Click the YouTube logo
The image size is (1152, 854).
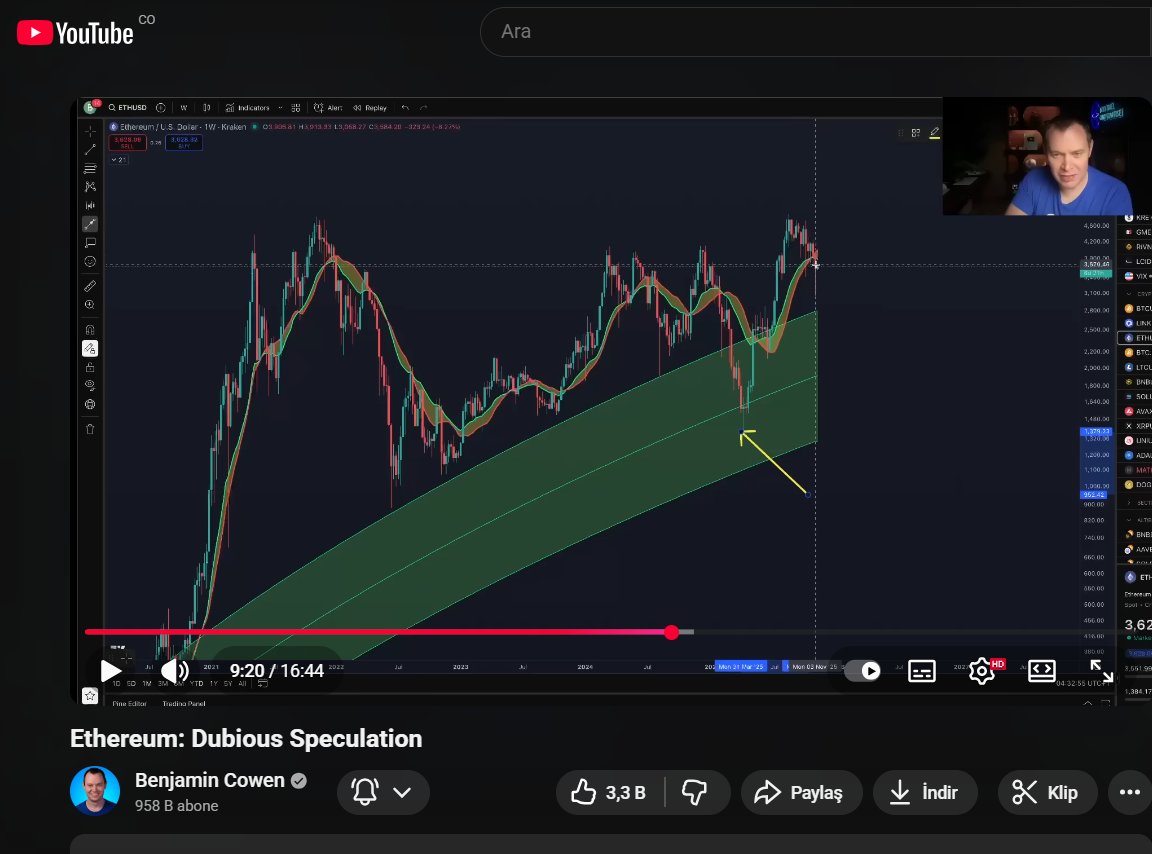[x=75, y=33]
